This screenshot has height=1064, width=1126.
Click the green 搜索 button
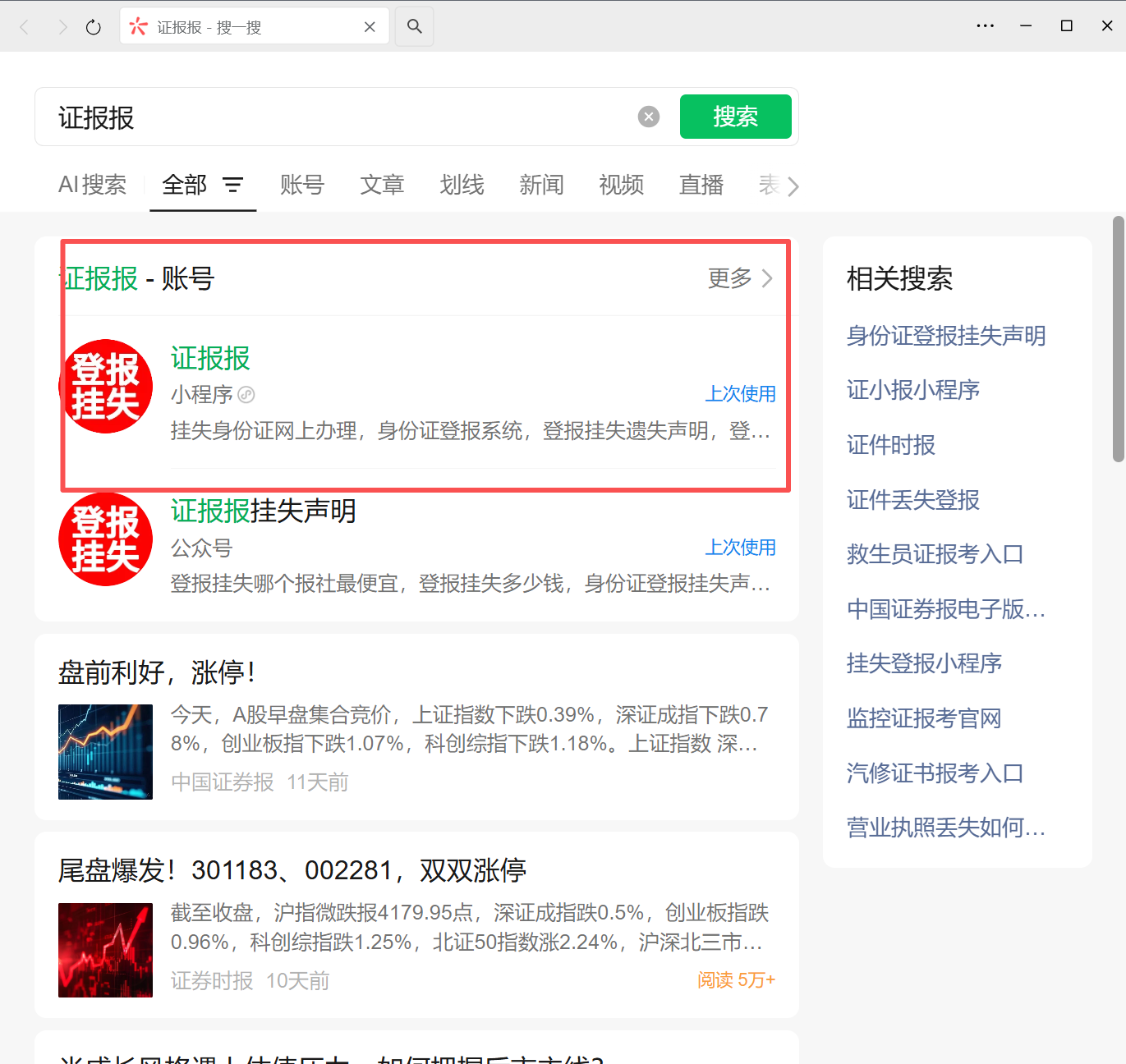(x=736, y=117)
